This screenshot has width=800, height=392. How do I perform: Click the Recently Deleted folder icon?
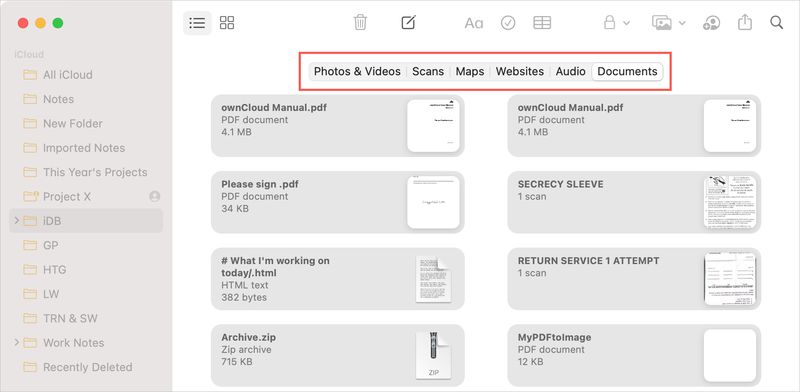tap(30, 367)
